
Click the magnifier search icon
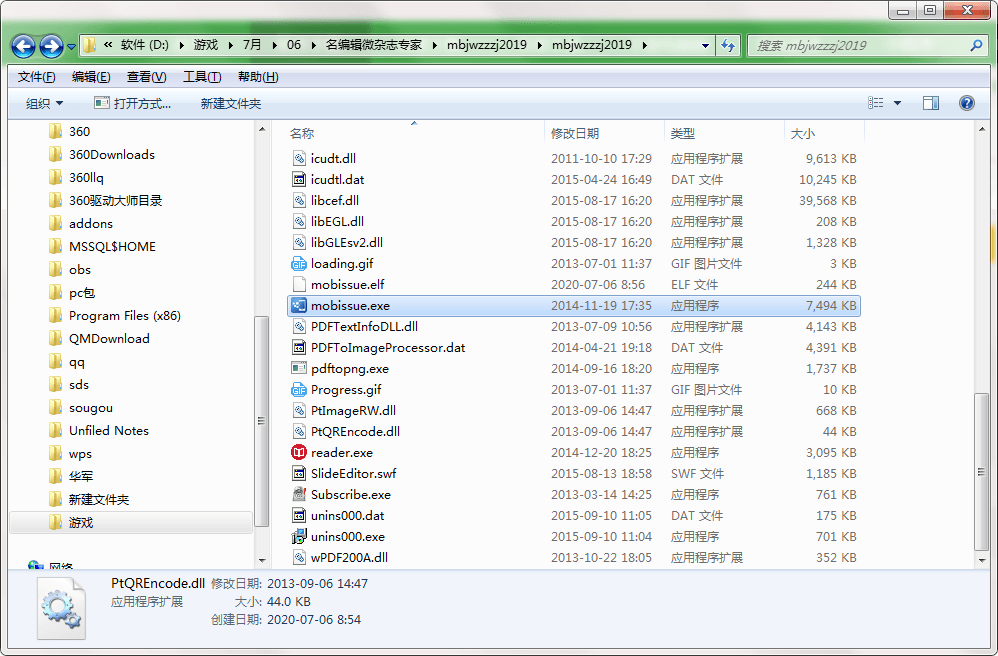point(976,45)
